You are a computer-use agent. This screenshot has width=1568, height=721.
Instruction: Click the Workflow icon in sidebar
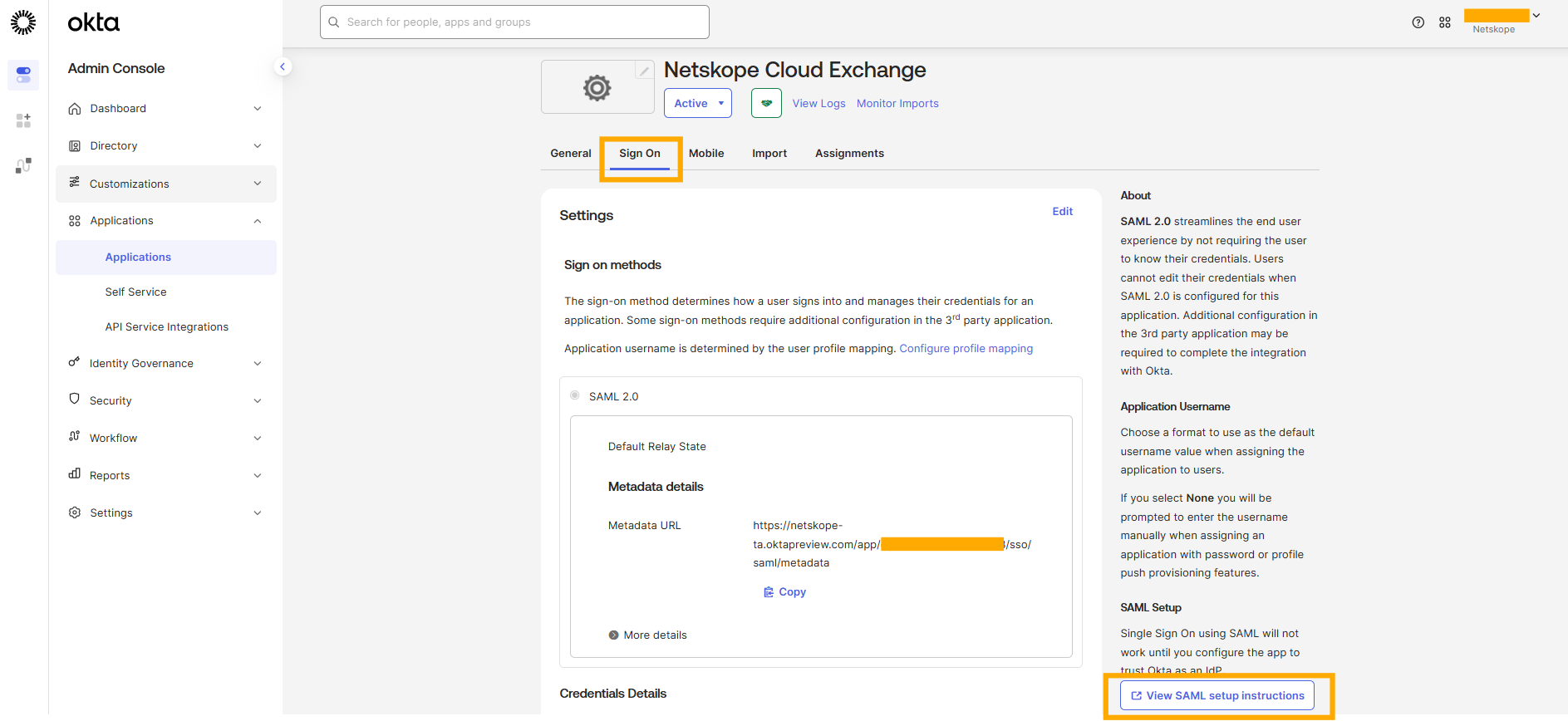click(x=75, y=436)
